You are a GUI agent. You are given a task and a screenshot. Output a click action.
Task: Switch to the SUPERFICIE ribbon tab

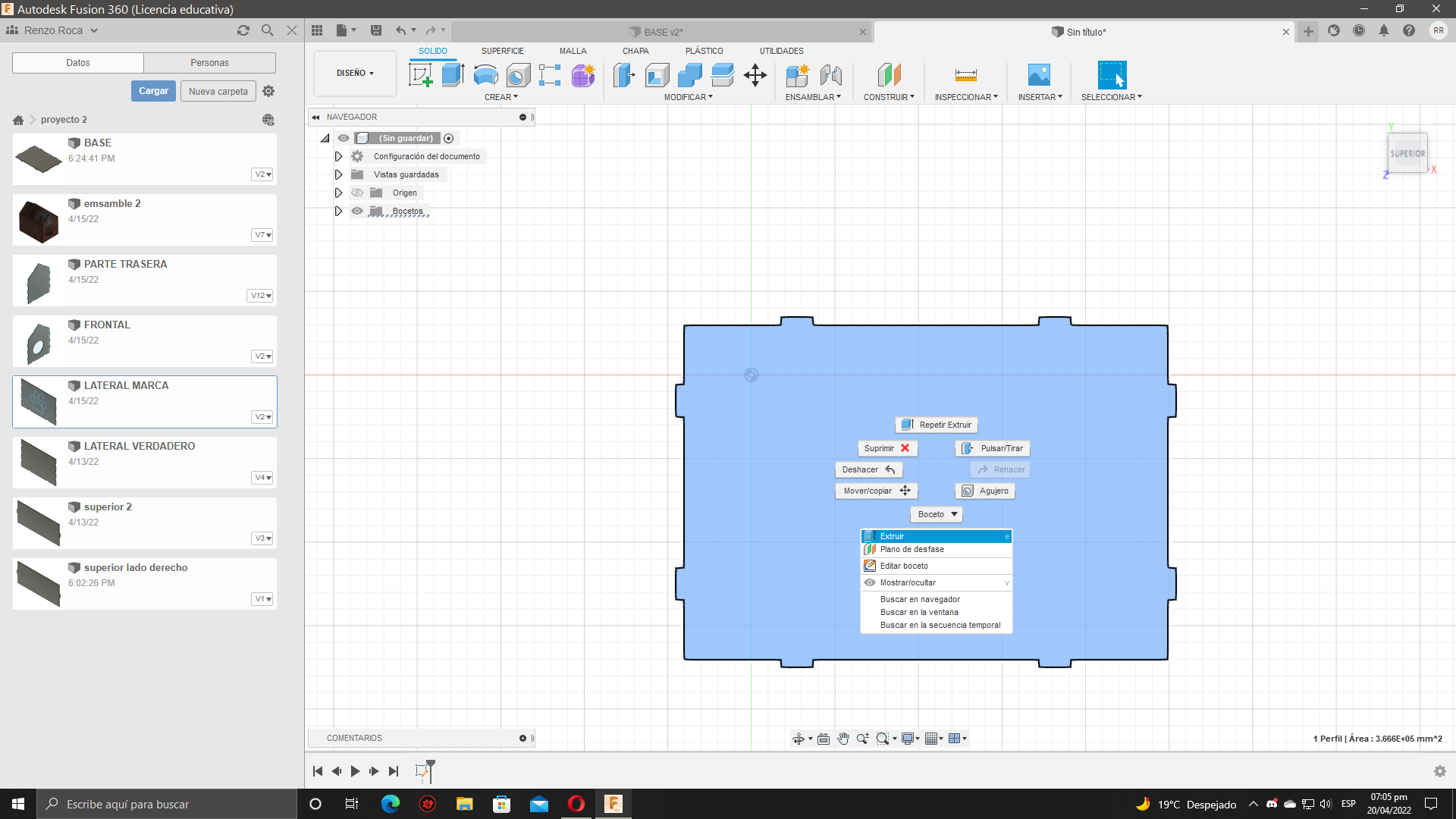click(x=502, y=51)
